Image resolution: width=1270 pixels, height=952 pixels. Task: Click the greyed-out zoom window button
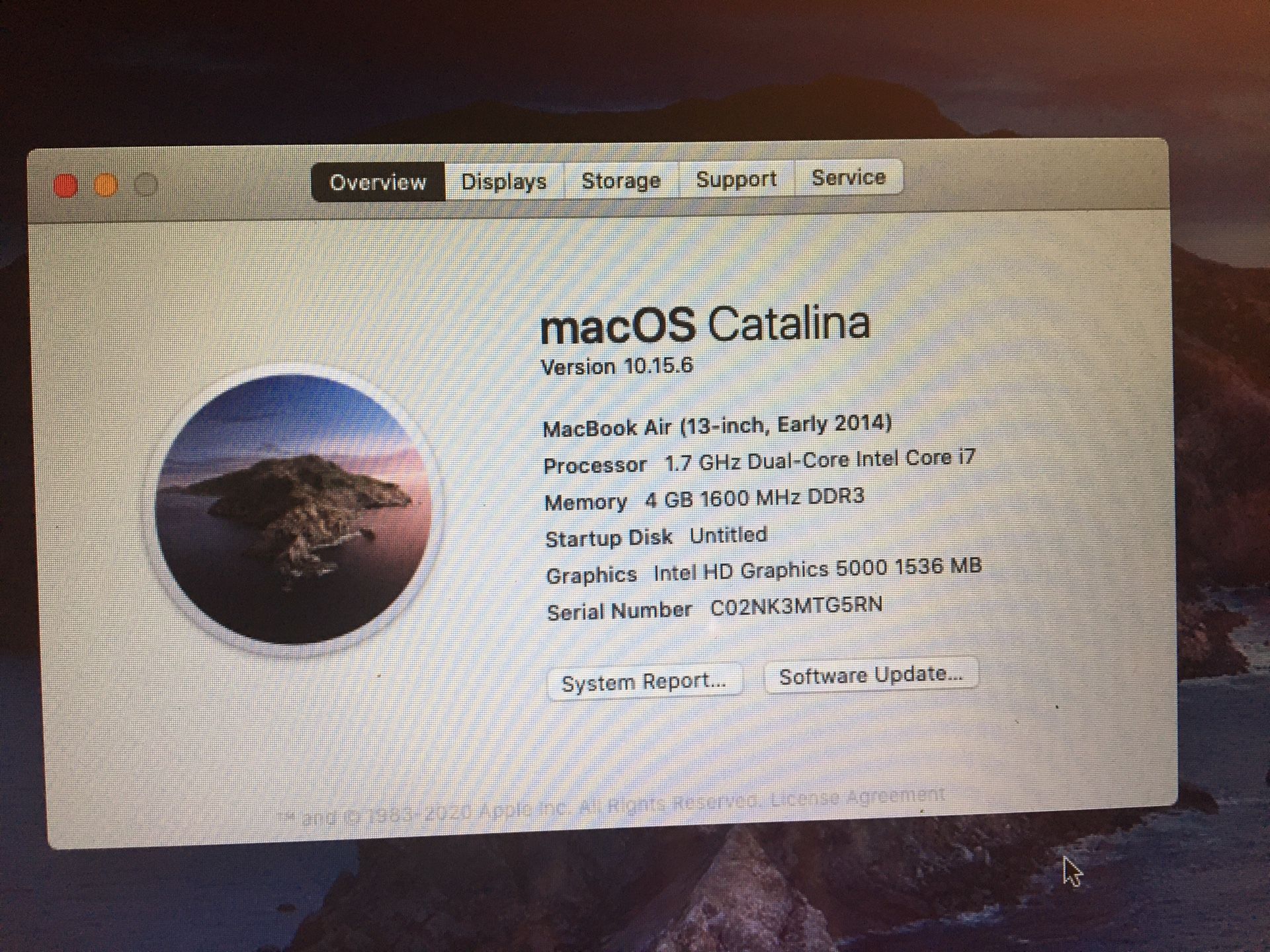[146, 184]
